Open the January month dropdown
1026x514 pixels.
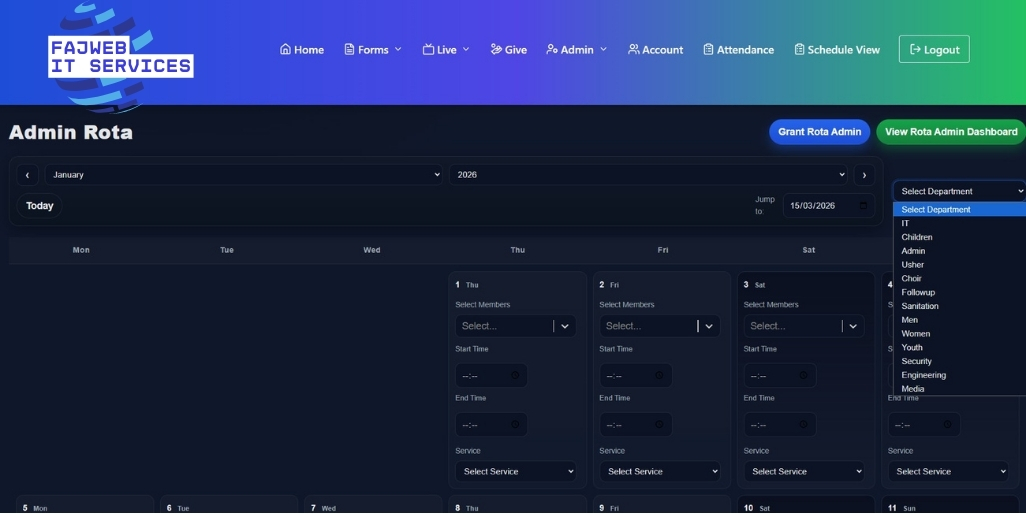point(243,175)
